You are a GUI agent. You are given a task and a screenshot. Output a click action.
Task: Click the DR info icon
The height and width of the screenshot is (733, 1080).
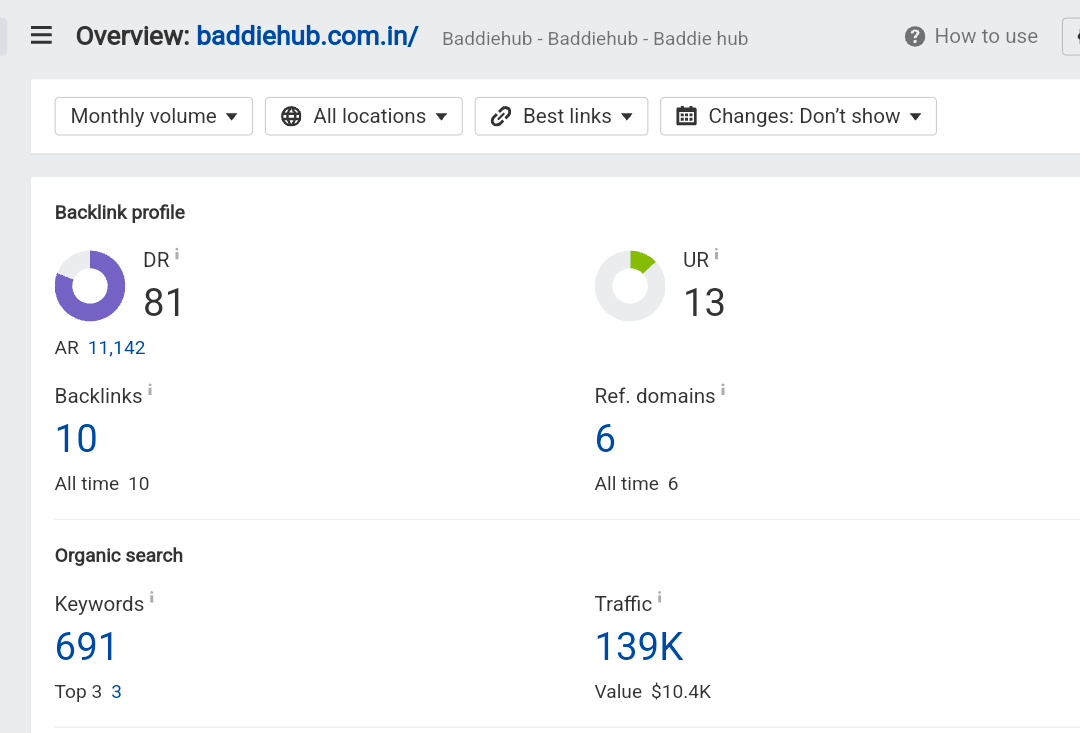pyautogui.click(x=177, y=254)
